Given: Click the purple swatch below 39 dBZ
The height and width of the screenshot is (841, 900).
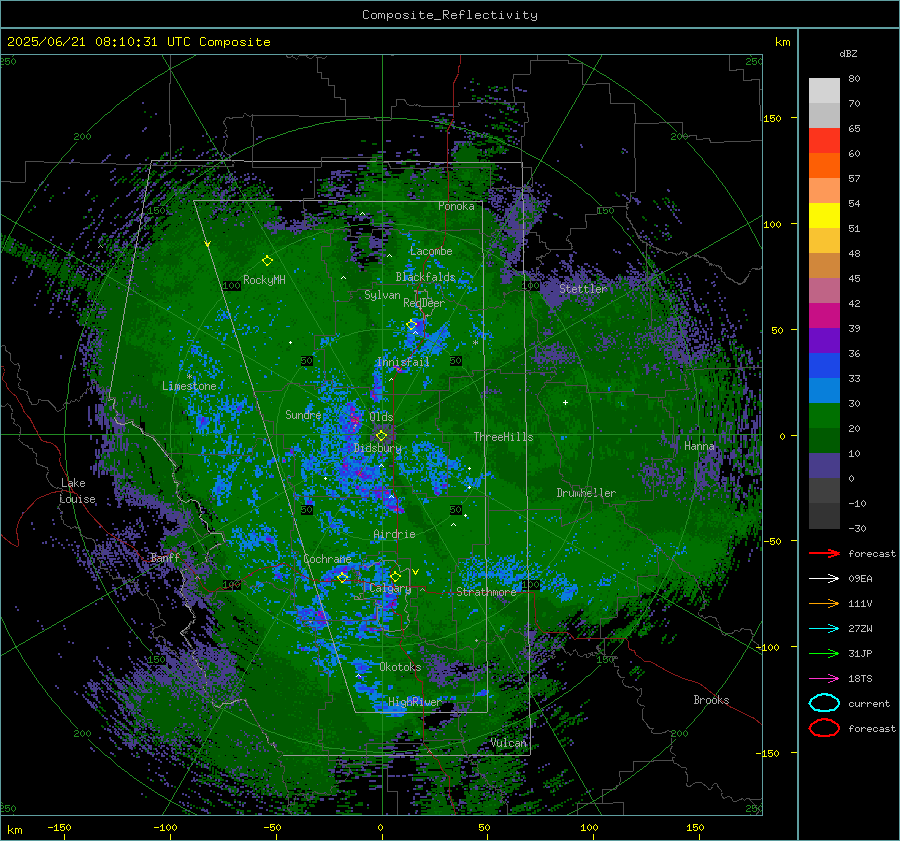Looking at the screenshot, I should [824, 341].
